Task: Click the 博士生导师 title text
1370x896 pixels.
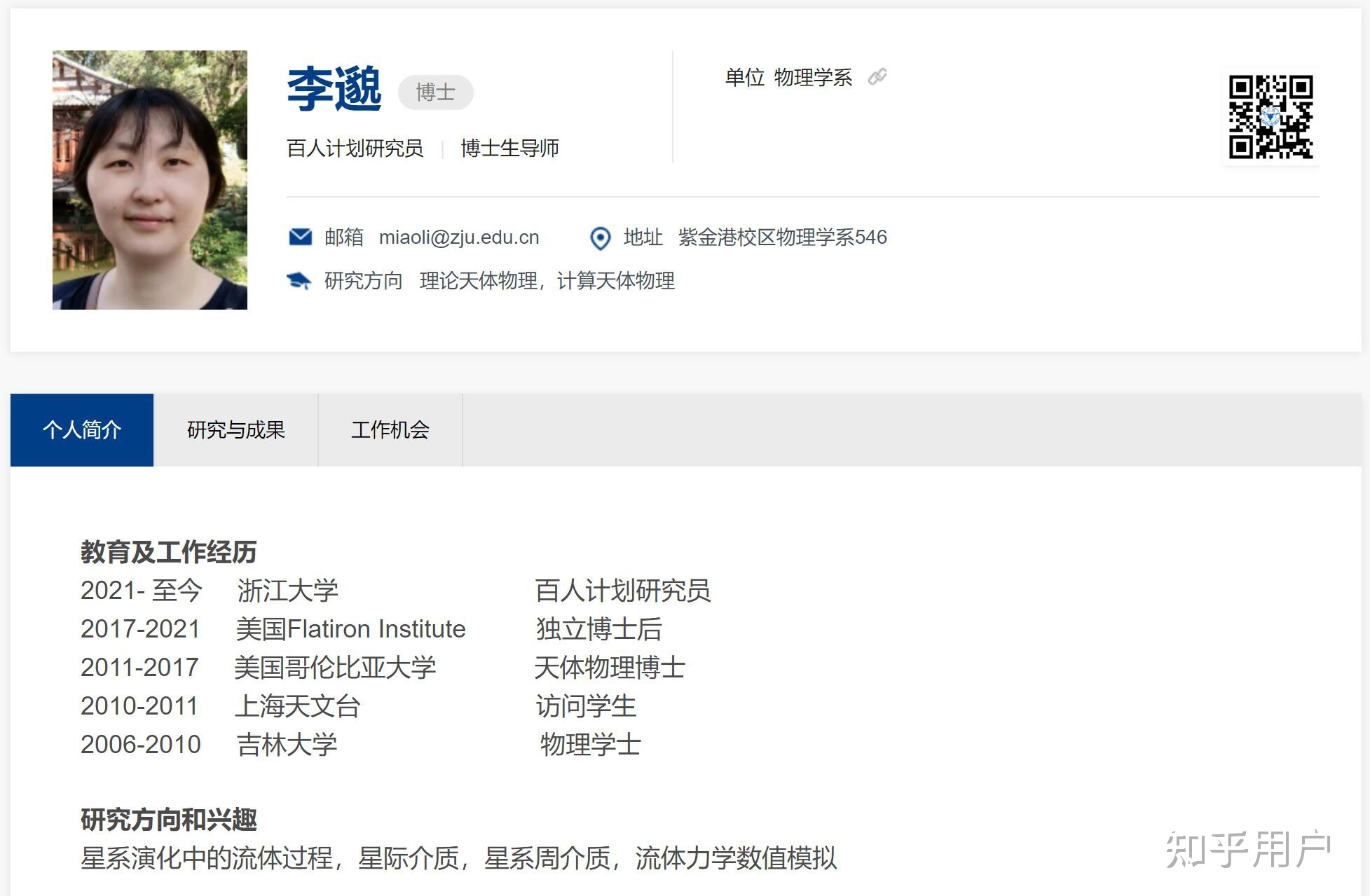Action: tap(509, 148)
